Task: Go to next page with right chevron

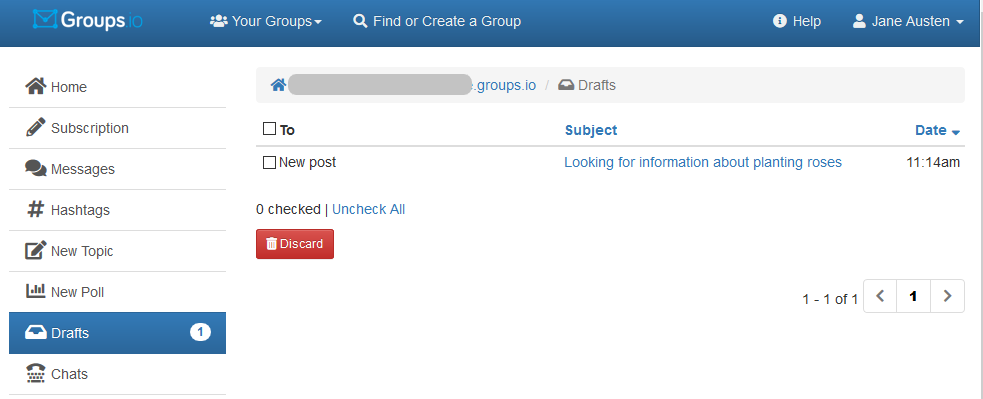Action: click(x=947, y=295)
